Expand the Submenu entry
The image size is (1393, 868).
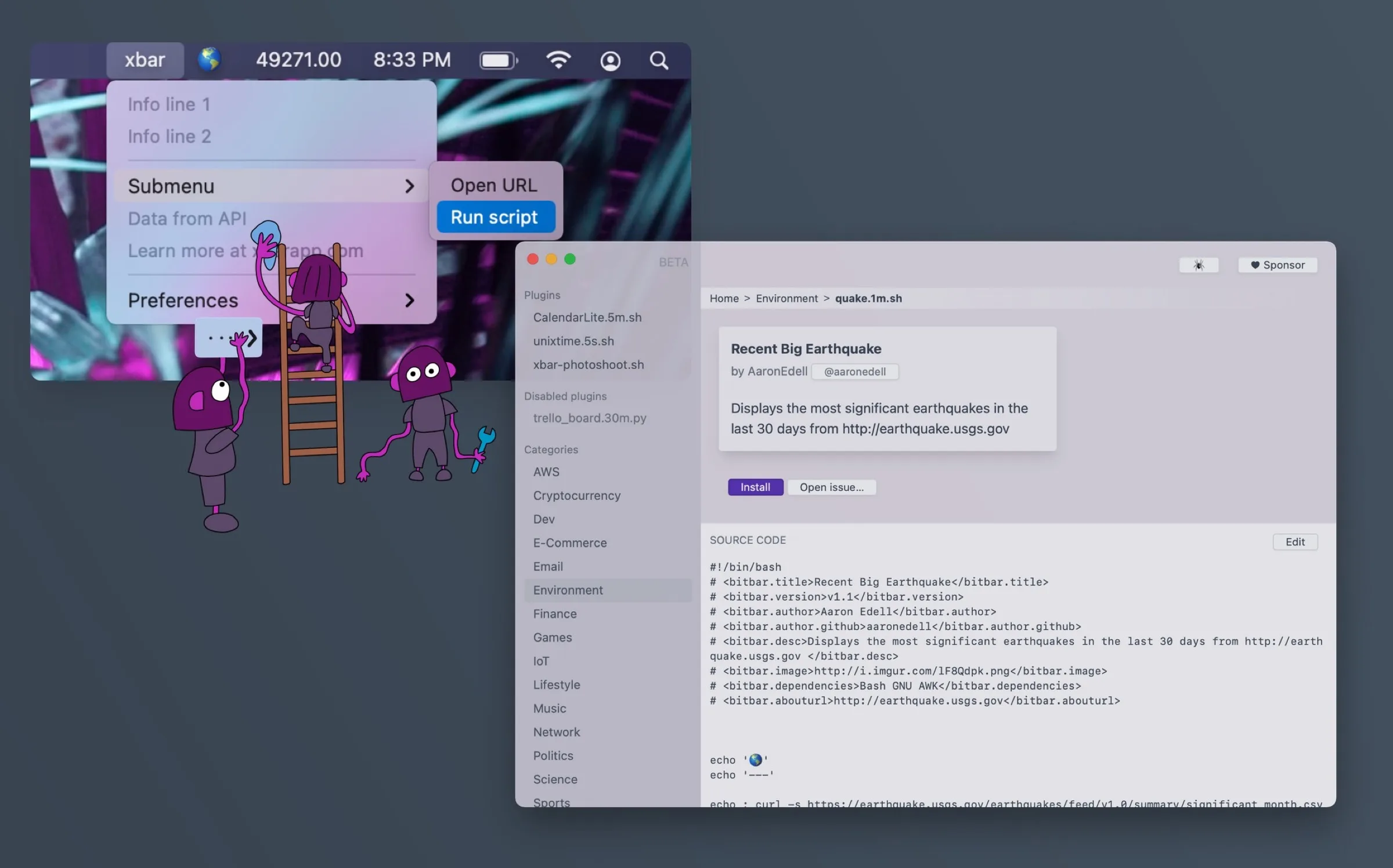tap(171, 186)
